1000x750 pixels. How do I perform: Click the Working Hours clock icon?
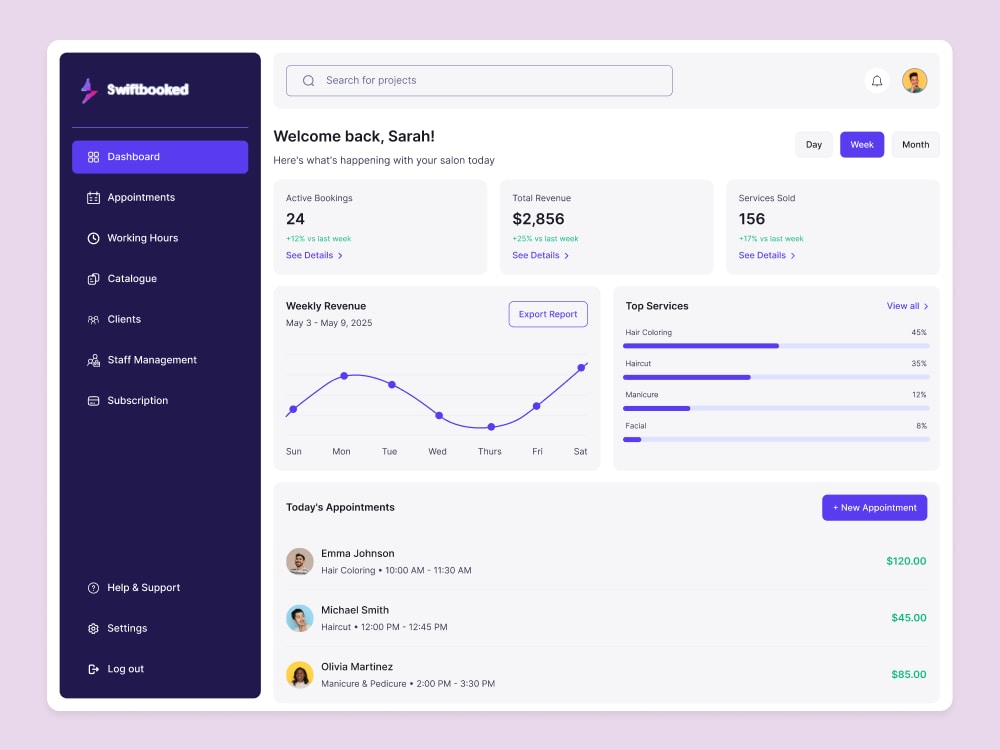(x=93, y=238)
